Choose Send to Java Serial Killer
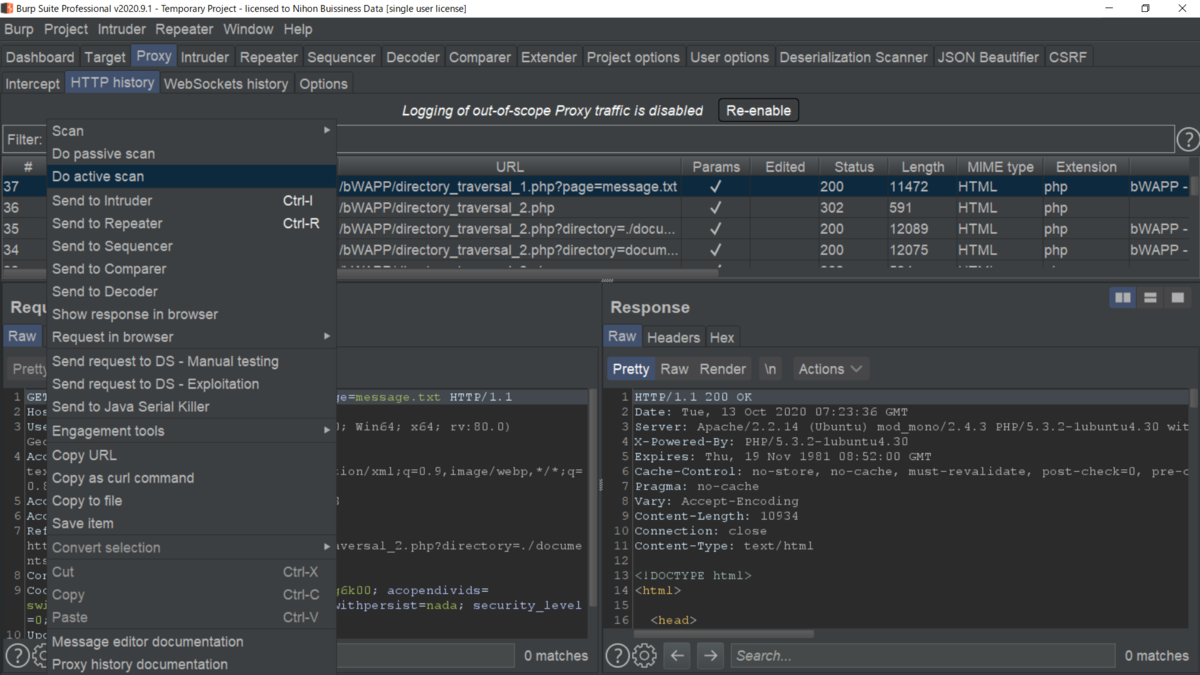This screenshot has width=1200, height=675. 191,407
